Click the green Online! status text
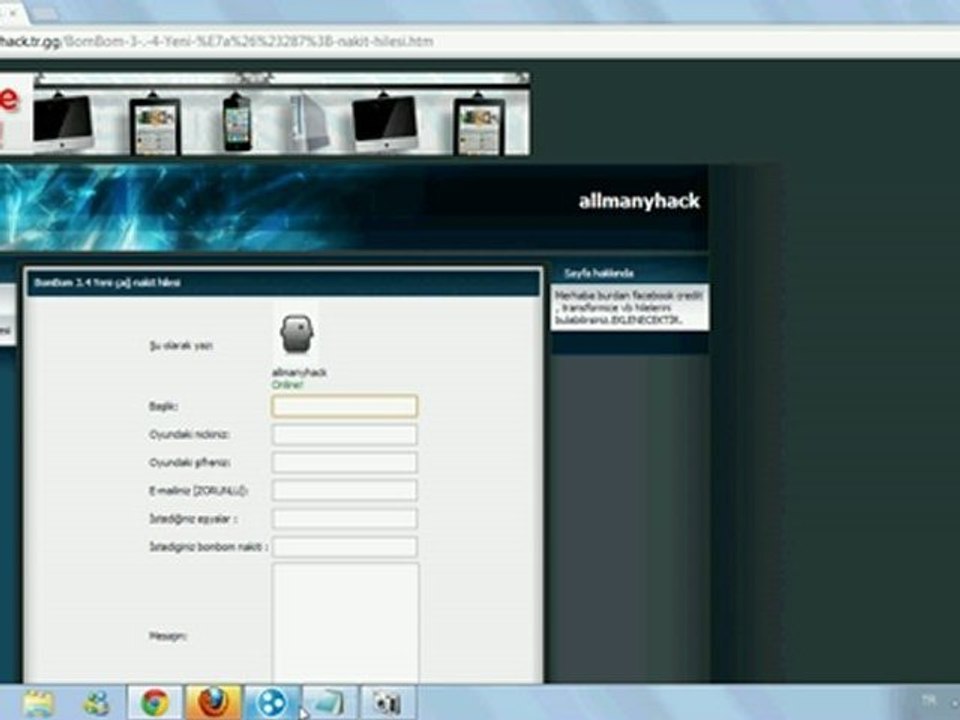 287,385
